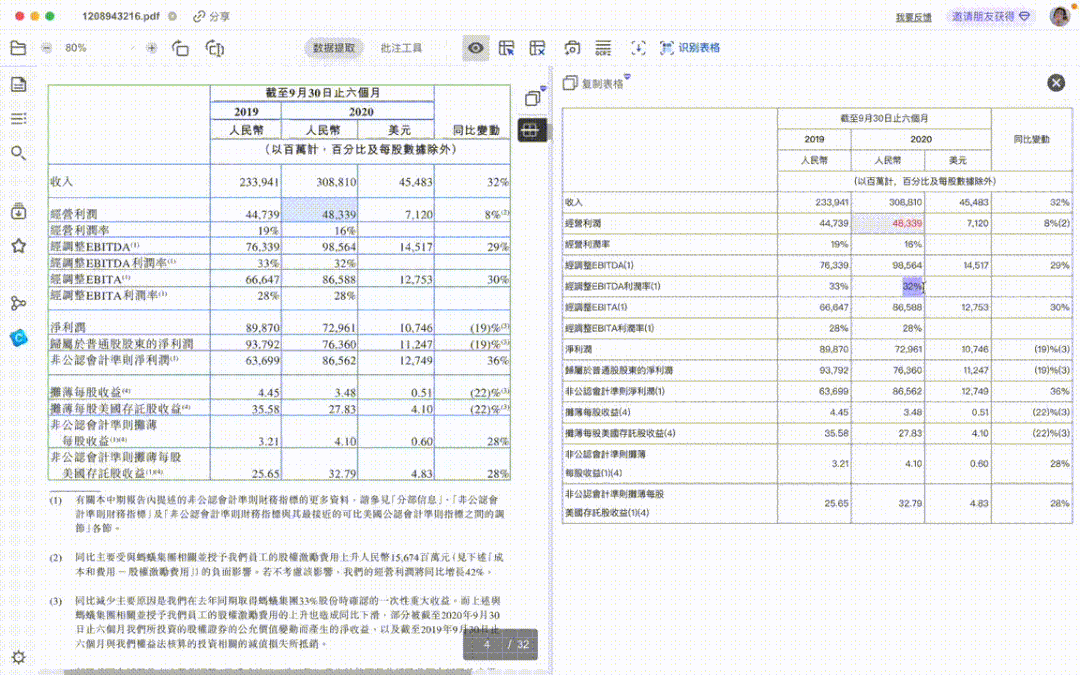Click 經調整EBITDA(1) label in extracted table
This screenshot has height=675, width=1080.
pos(599,265)
